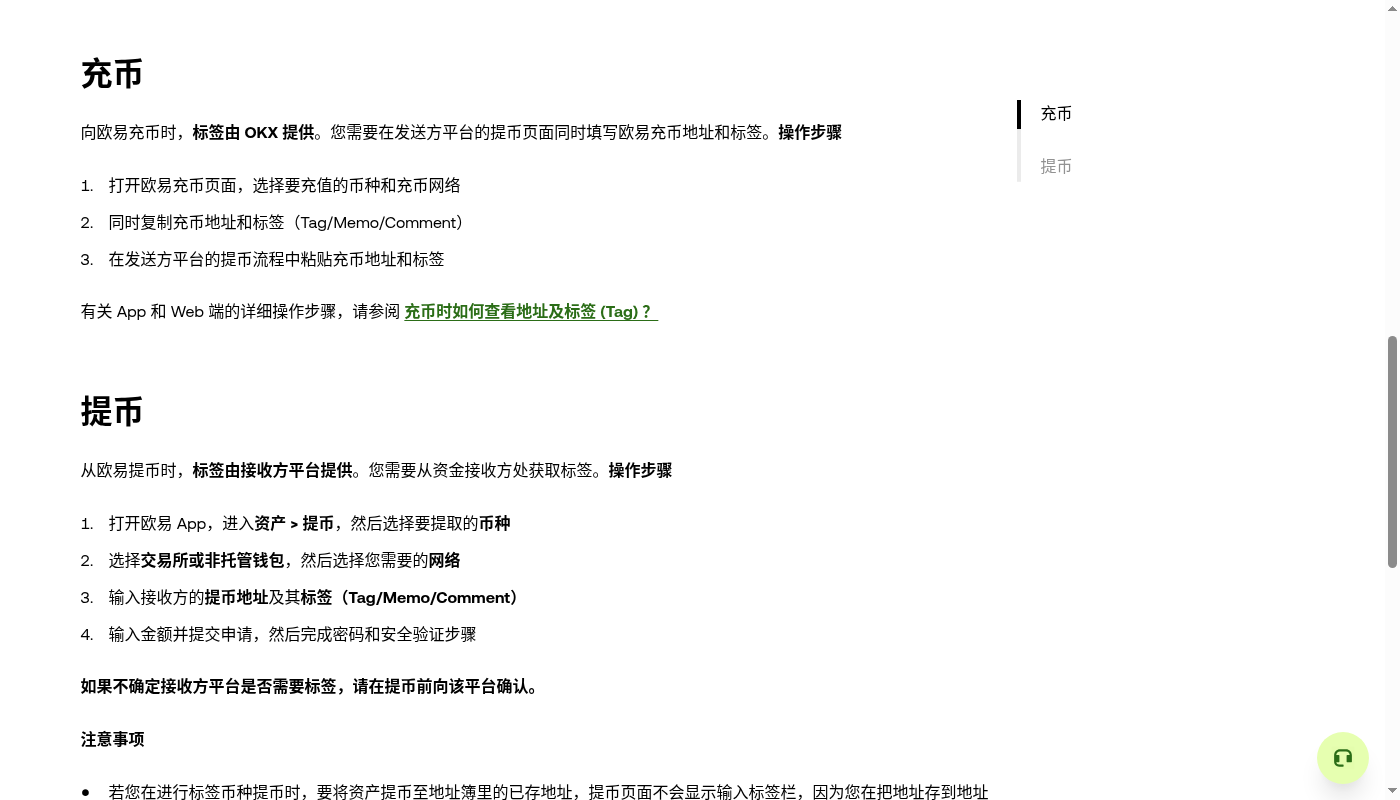Image resolution: width=1400 pixels, height=800 pixels.
Task: Click the warning 如果不确定接收方平台是否需要标签
Action: (x=311, y=687)
